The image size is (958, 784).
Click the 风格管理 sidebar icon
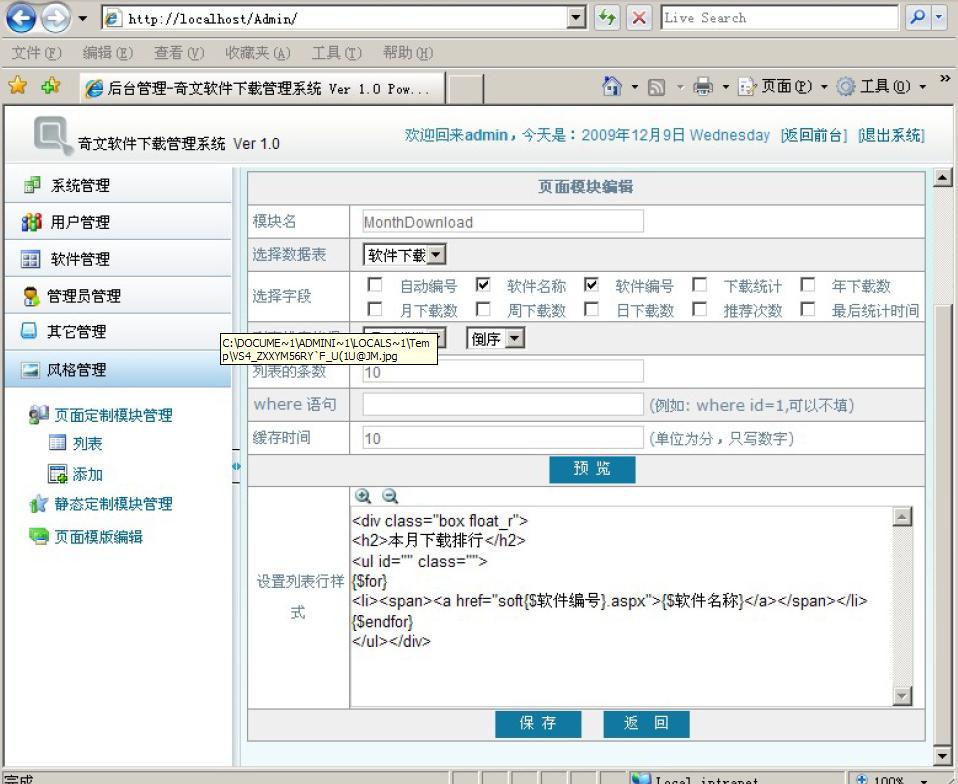click(30, 370)
